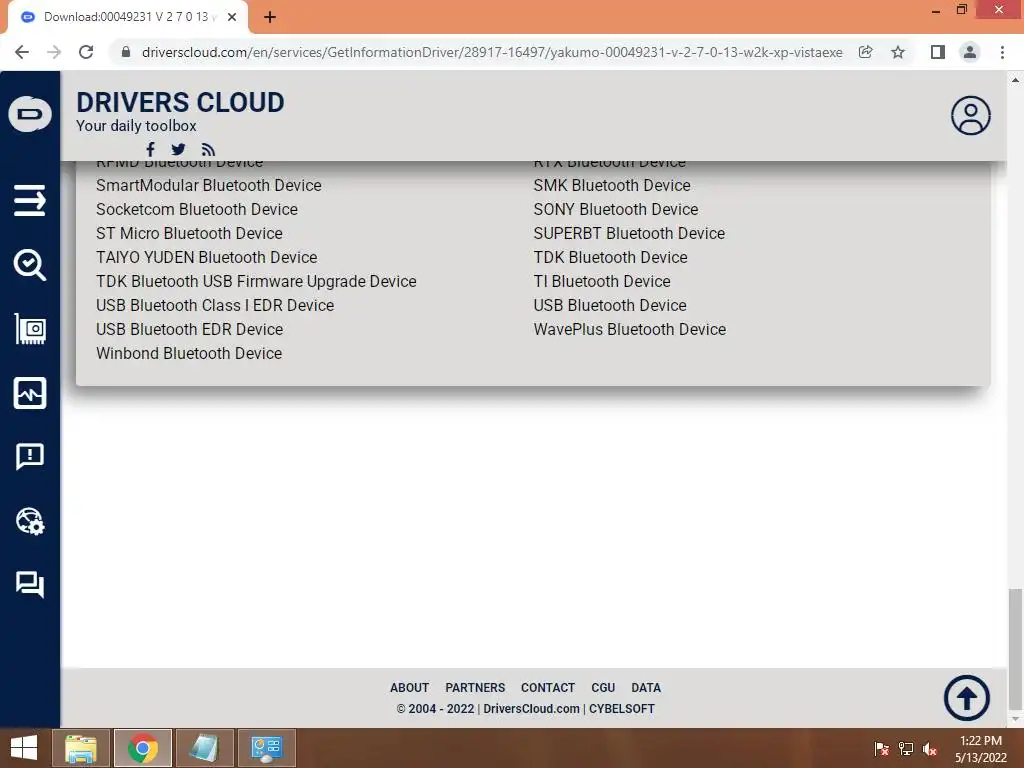This screenshot has height=768, width=1024.
Task: Open the sidebar menu expand icon
Action: point(30,200)
